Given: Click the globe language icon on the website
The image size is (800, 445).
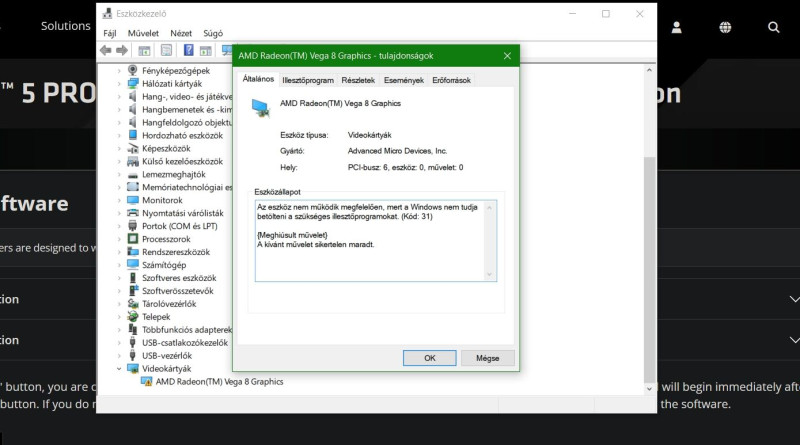Looking at the screenshot, I should click(725, 27).
